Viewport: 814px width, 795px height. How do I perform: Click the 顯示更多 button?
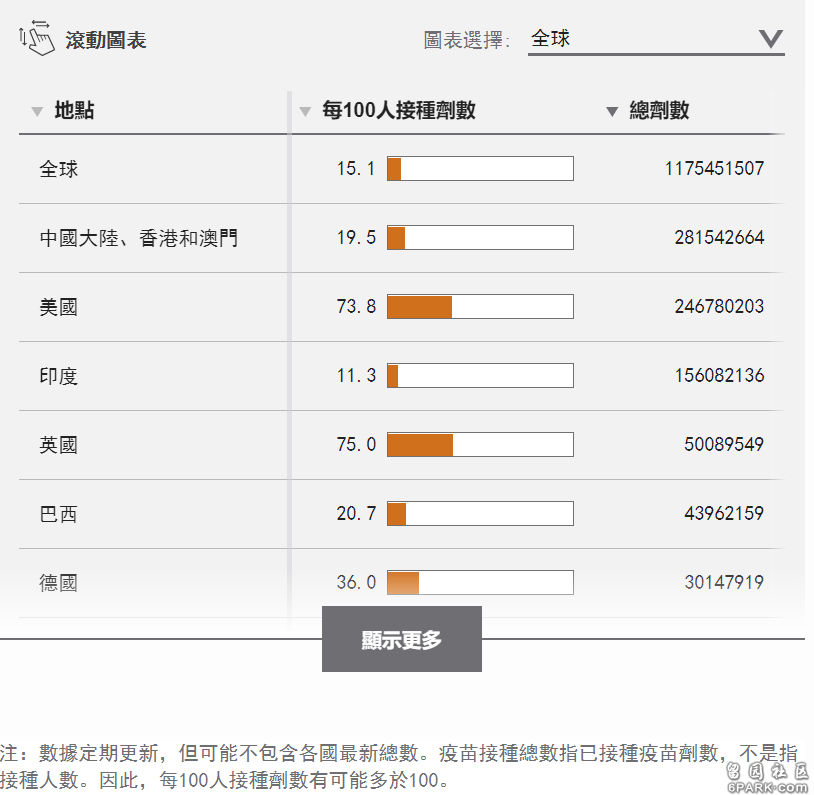(x=401, y=639)
